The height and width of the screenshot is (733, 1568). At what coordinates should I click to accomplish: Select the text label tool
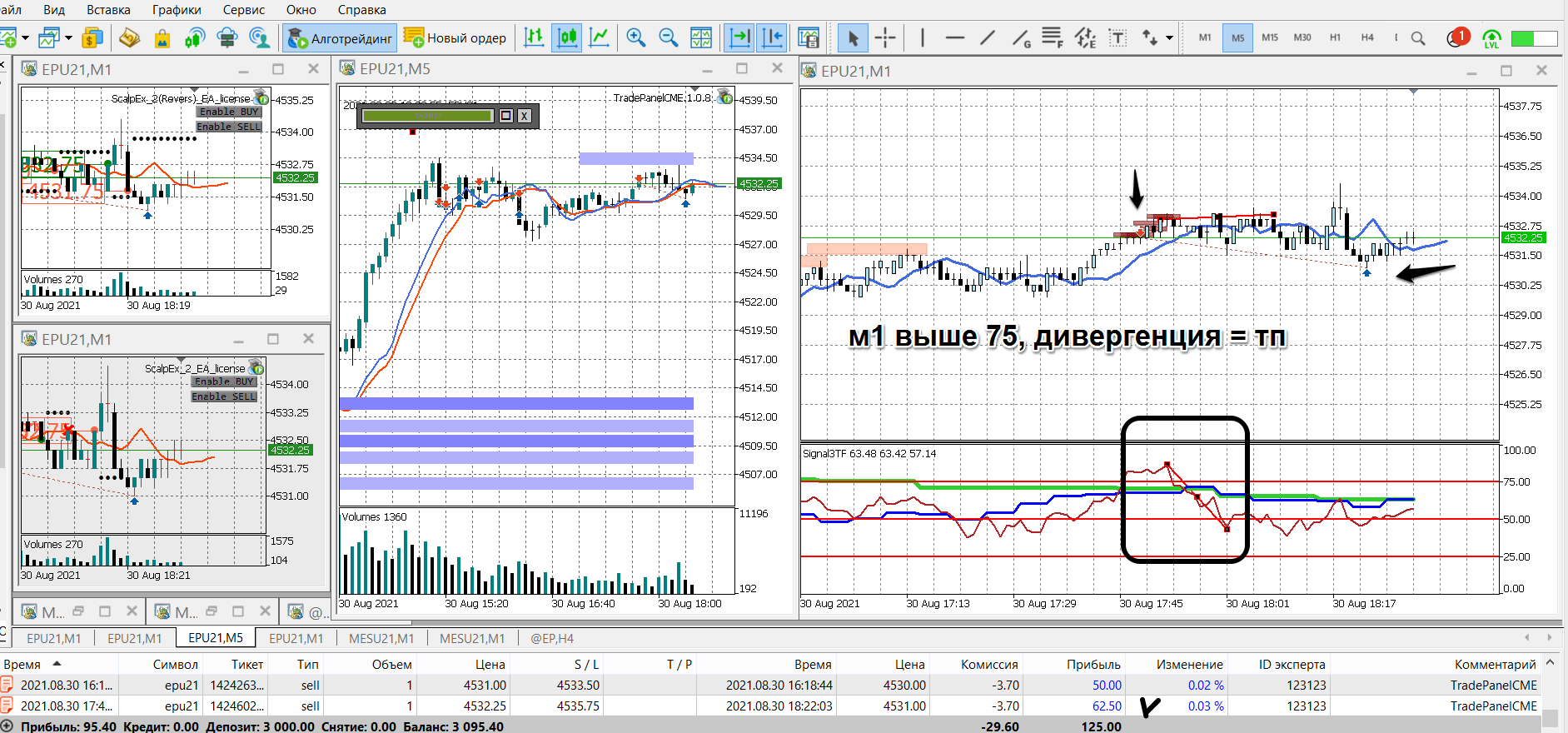[1118, 37]
